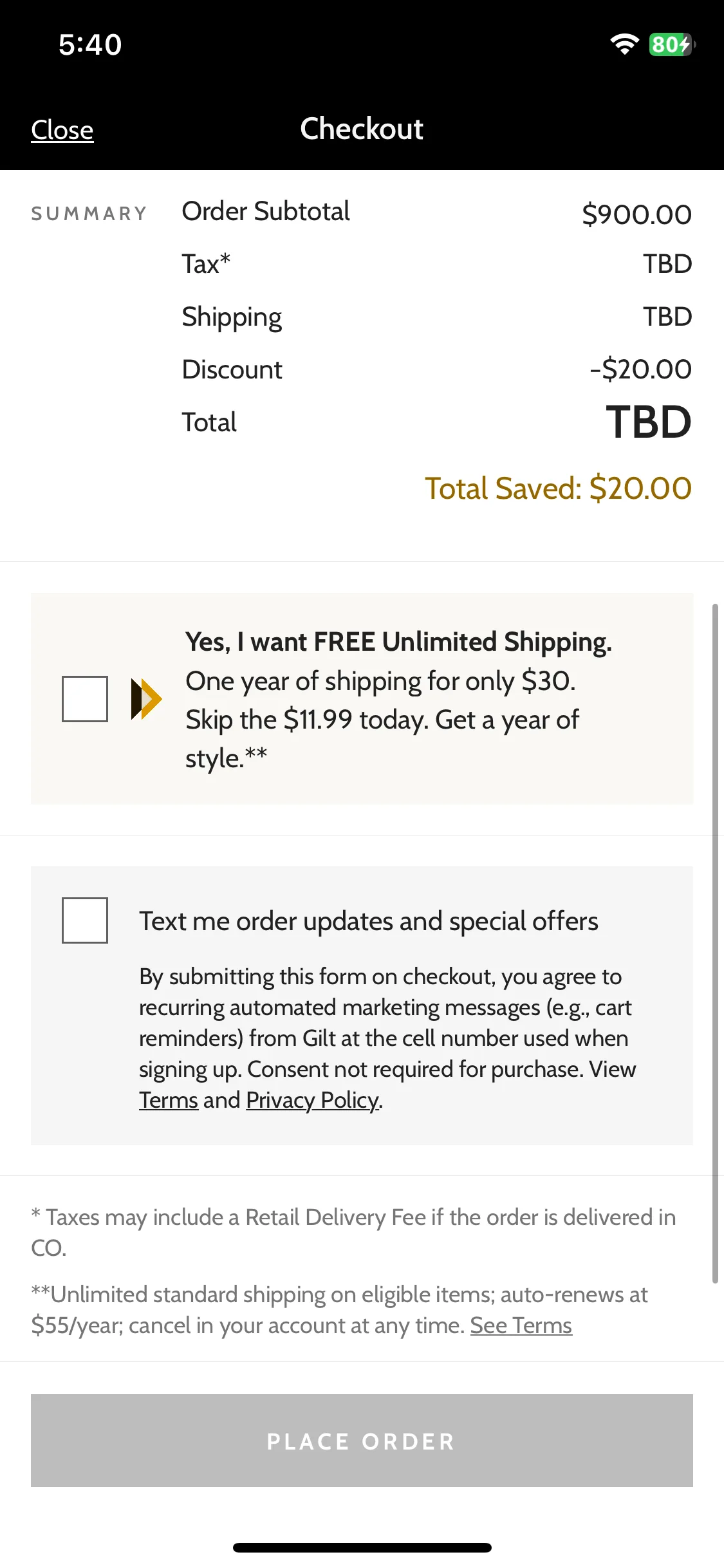Tap the Order Subtotal $900.00 amount
Image resolution: width=724 pixels, height=1568 pixels.
coord(637,214)
